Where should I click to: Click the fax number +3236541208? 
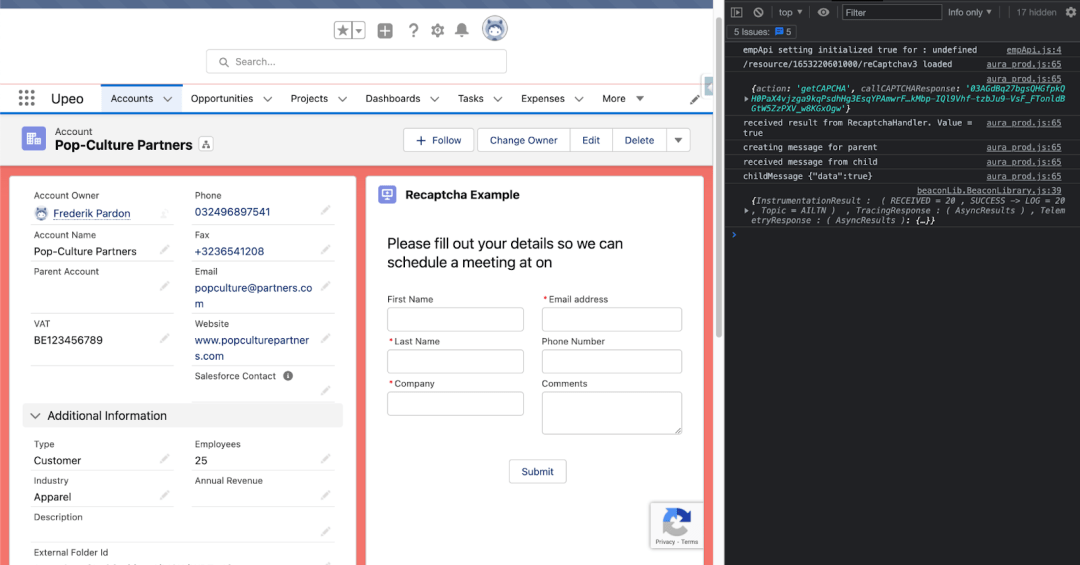(x=229, y=251)
